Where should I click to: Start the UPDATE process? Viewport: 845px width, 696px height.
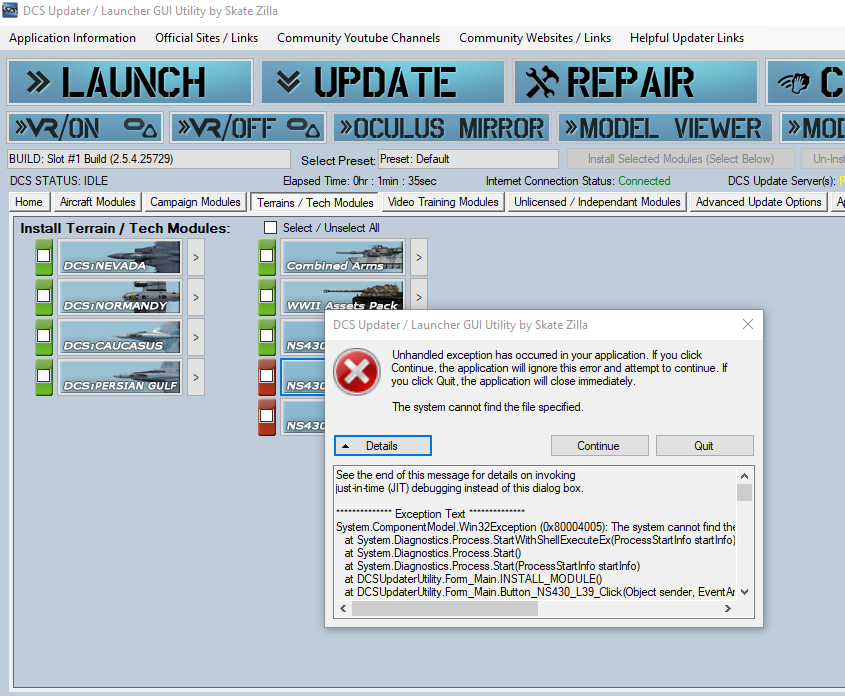(383, 82)
